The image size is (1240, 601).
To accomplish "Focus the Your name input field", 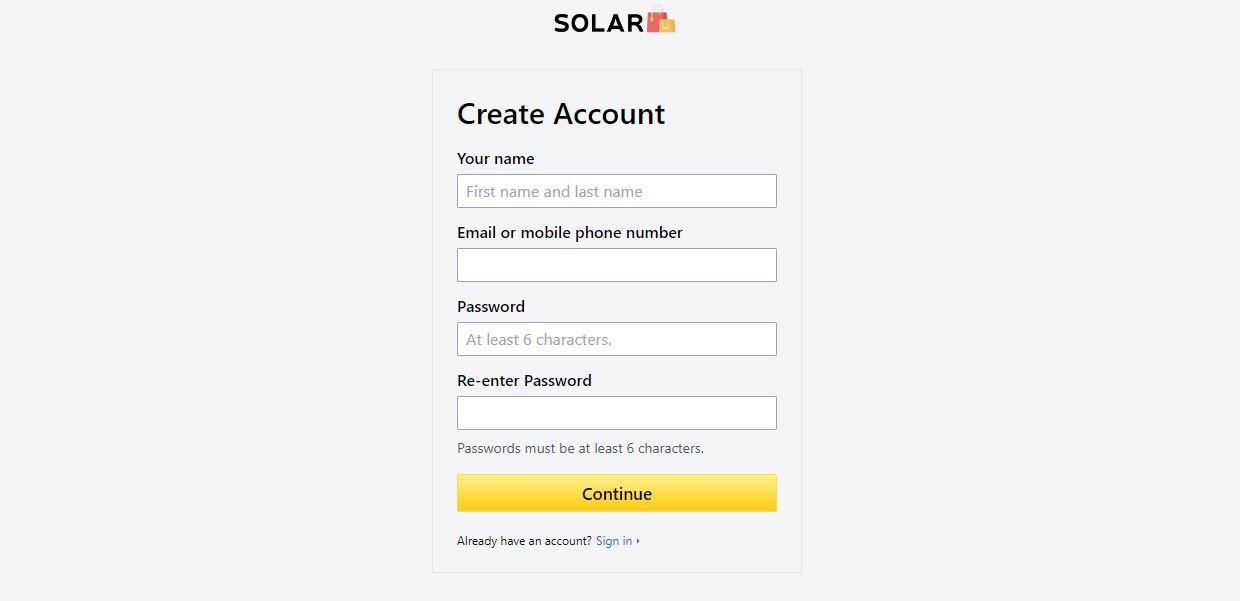I will tap(617, 191).
